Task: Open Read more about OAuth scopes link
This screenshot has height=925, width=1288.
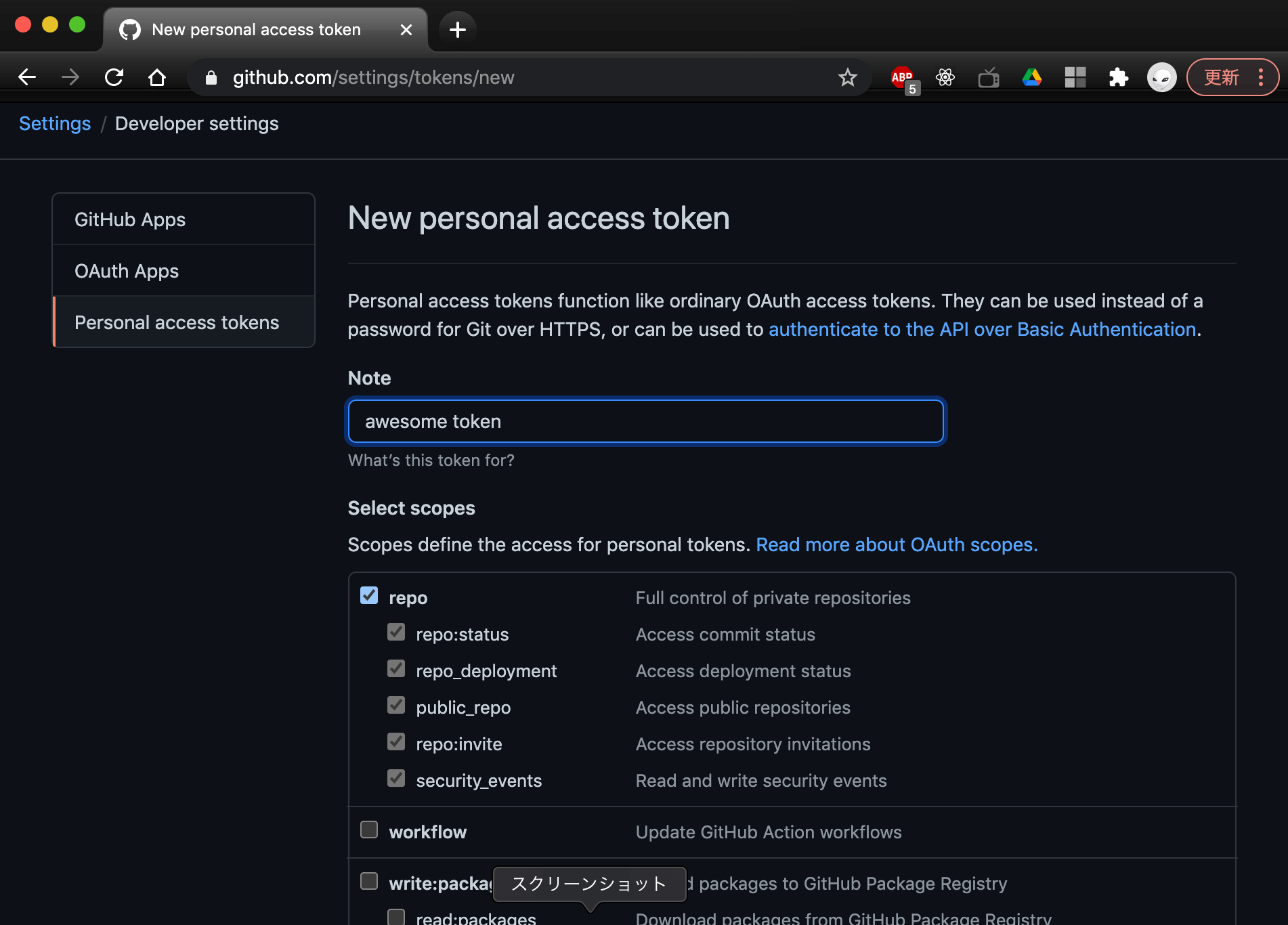Action: click(897, 544)
